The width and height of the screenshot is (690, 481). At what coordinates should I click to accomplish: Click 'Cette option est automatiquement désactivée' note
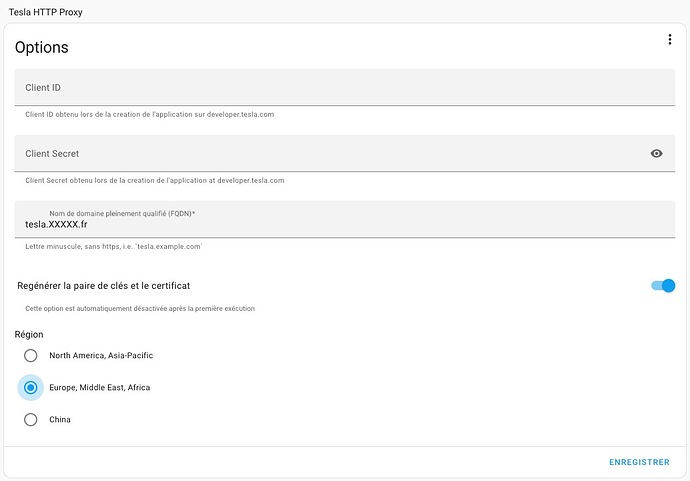point(140,308)
